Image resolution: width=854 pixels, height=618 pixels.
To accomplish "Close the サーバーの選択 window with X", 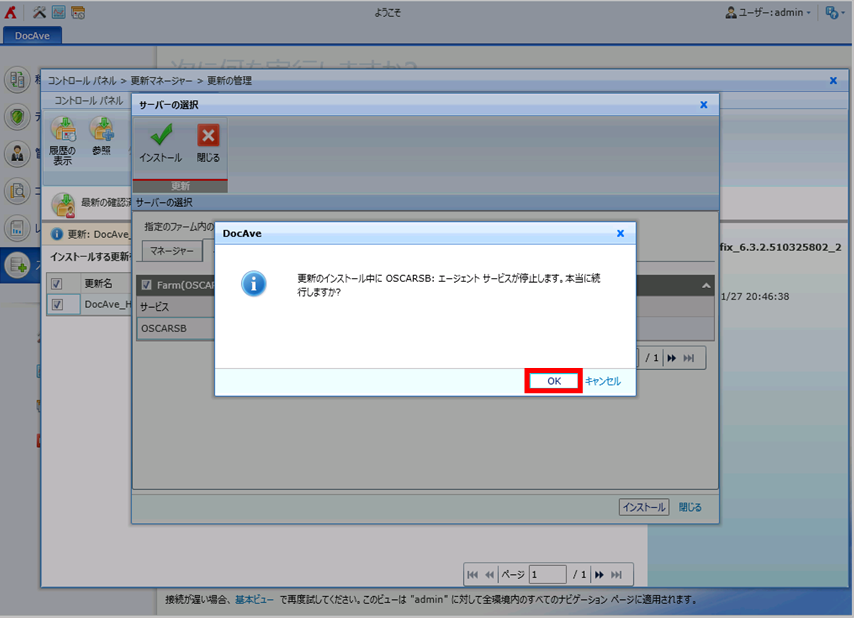I will (x=704, y=105).
